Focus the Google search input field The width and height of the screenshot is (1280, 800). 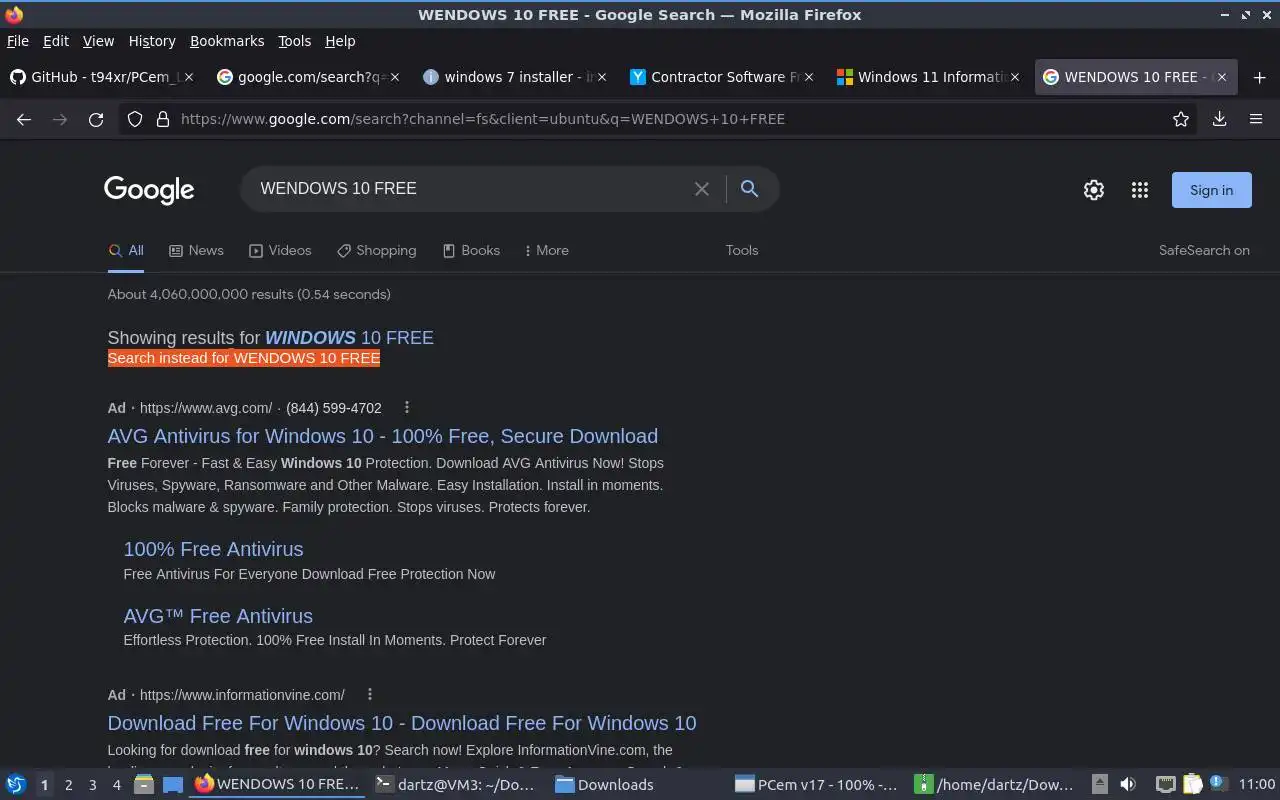click(x=470, y=189)
